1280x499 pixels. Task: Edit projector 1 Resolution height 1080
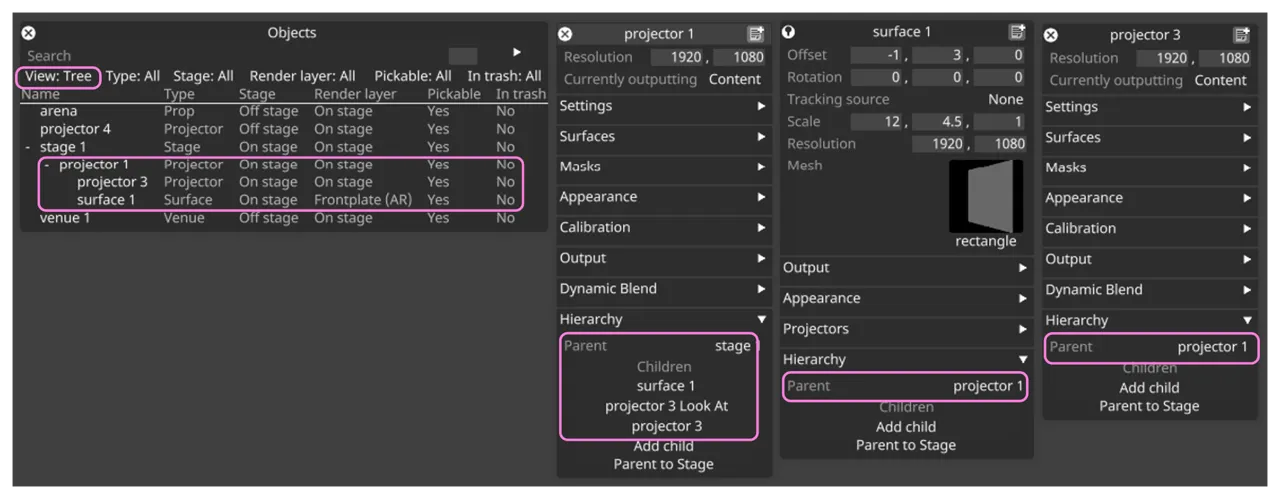[x=739, y=57]
